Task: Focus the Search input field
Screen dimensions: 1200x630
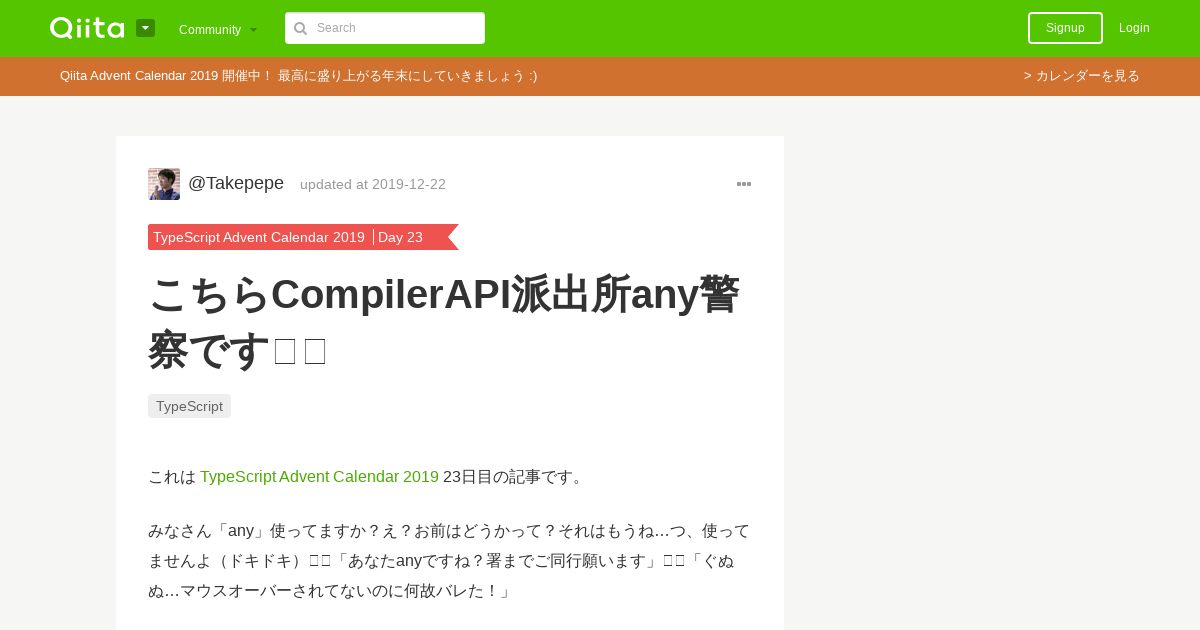Action: click(x=385, y=28)
